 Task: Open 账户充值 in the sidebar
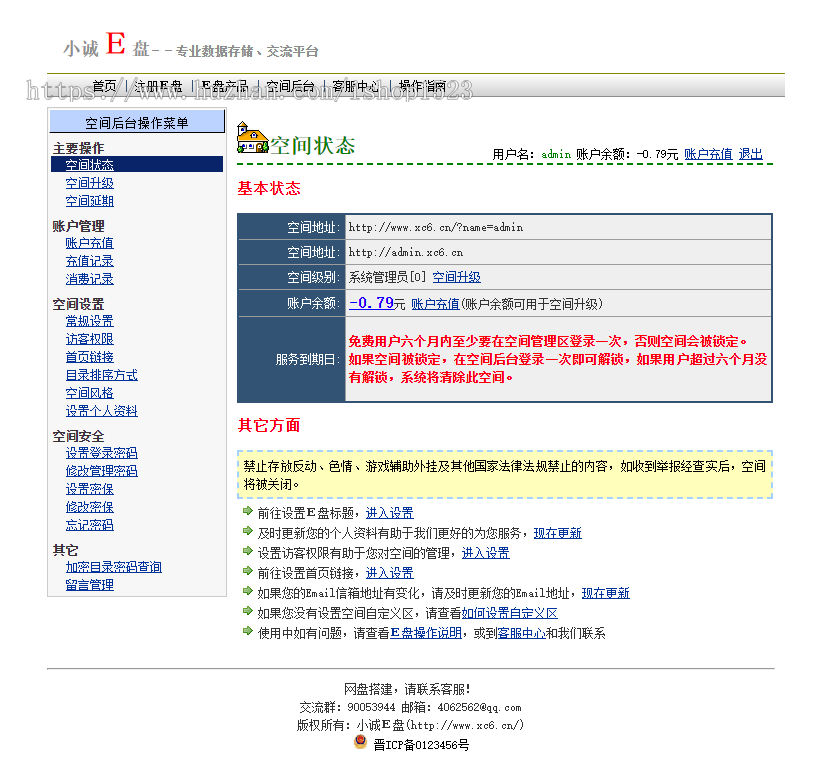[89, 243]
